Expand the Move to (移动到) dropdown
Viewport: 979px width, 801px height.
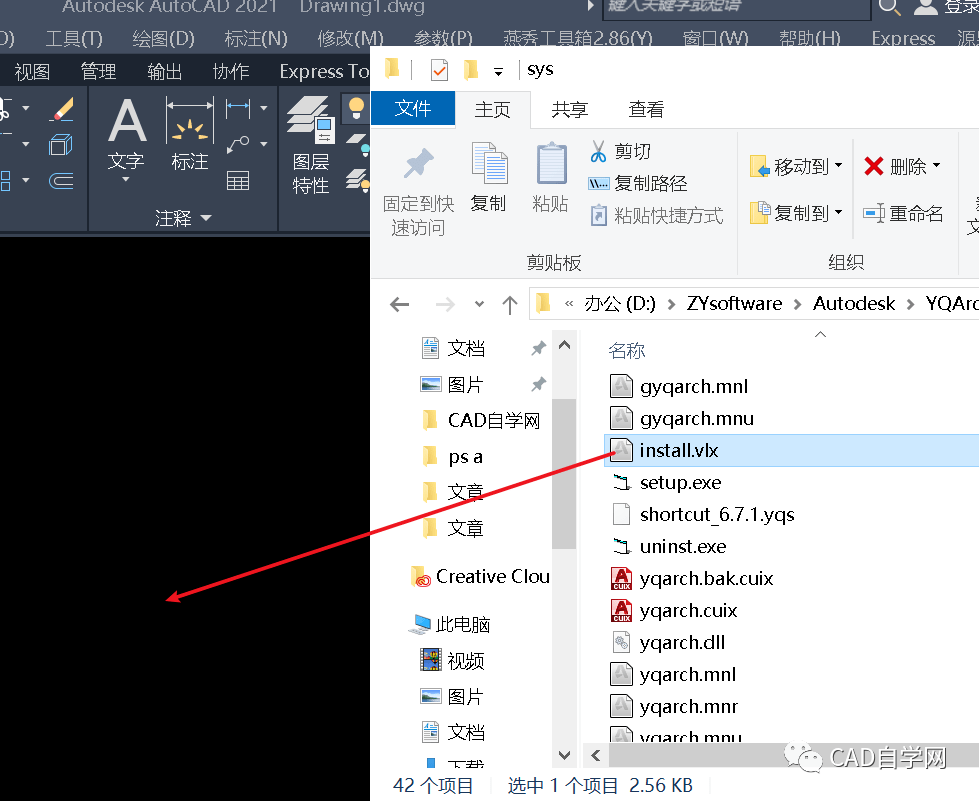[x=838, y=166]
